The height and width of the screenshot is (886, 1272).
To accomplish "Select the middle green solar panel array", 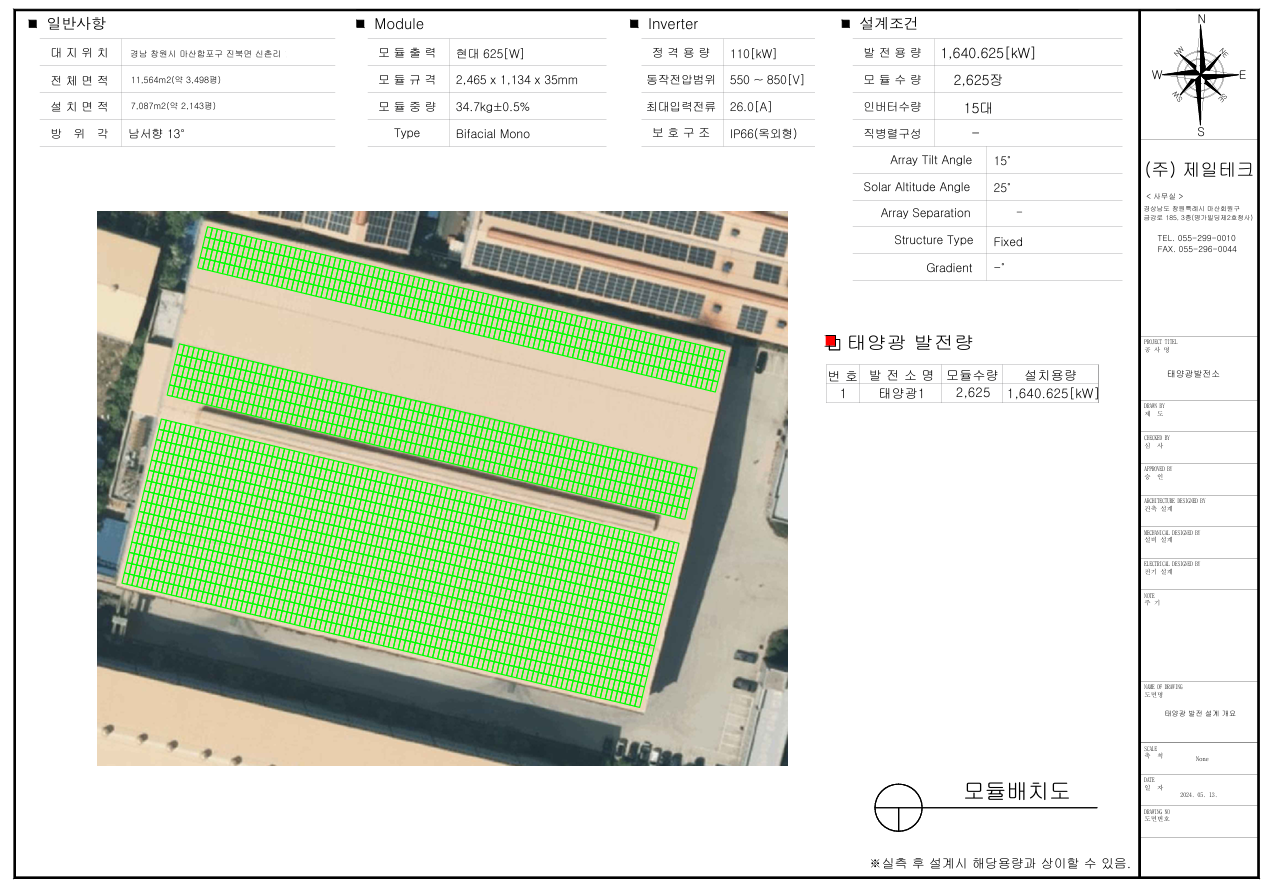I will (433, 430).
